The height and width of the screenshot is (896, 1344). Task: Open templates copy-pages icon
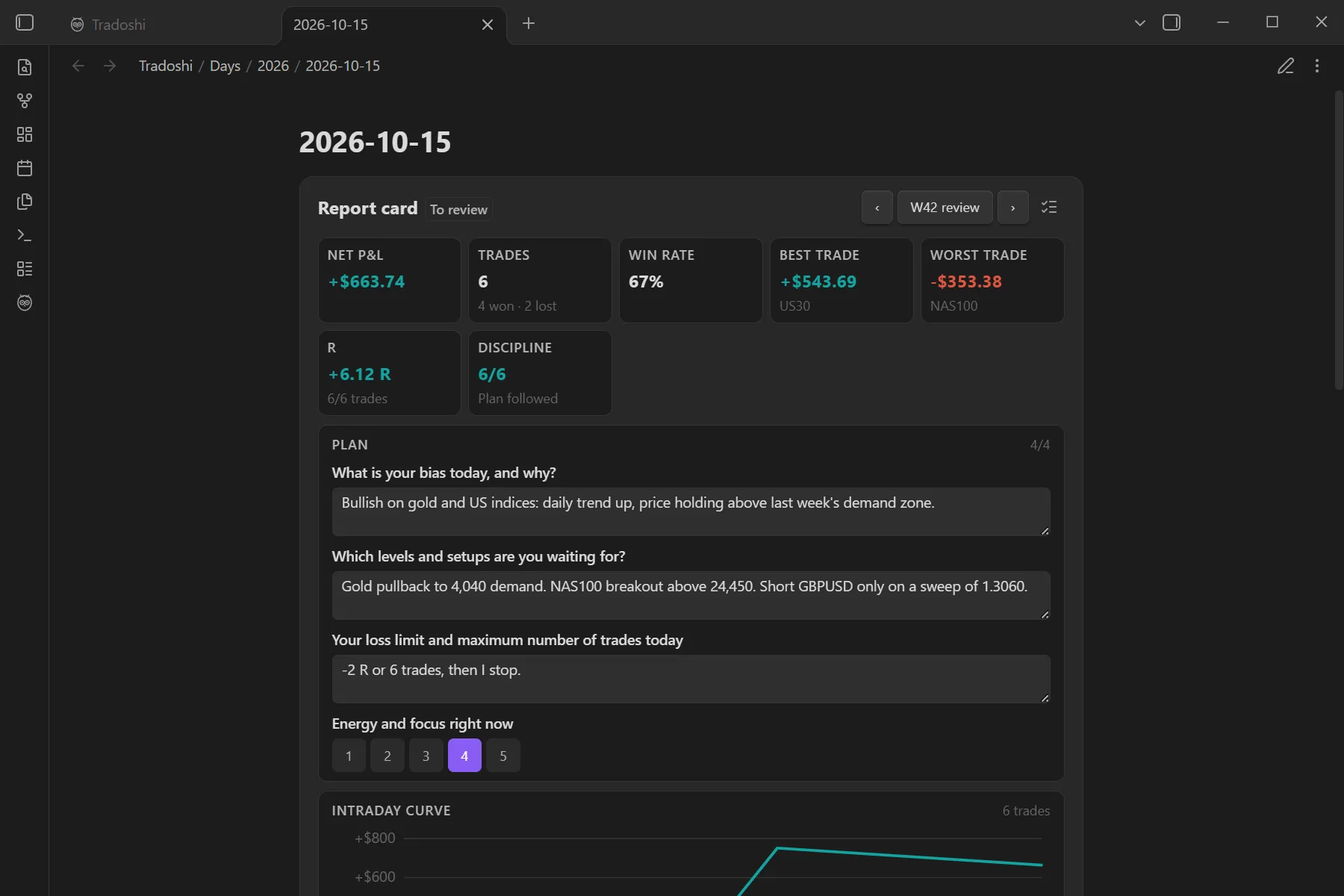click(25, 202)
